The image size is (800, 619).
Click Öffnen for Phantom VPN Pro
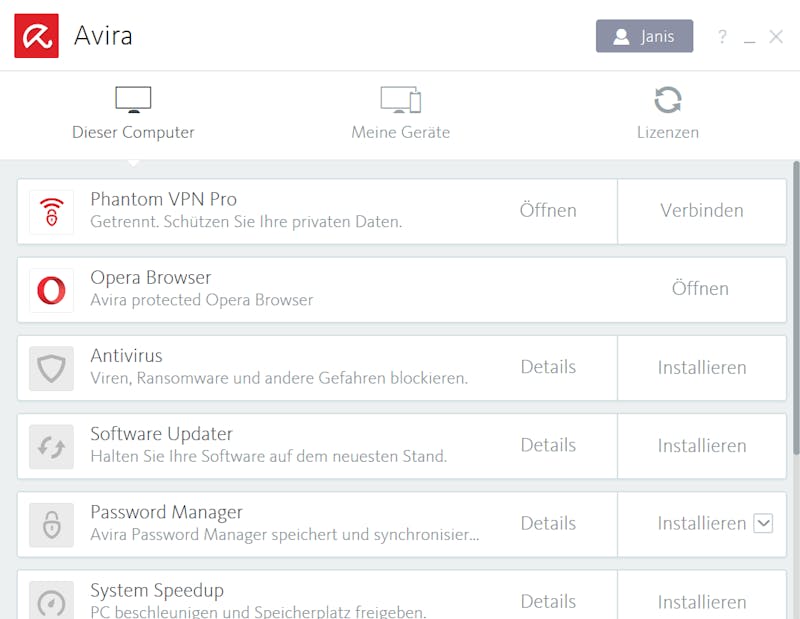coord(548,210)
